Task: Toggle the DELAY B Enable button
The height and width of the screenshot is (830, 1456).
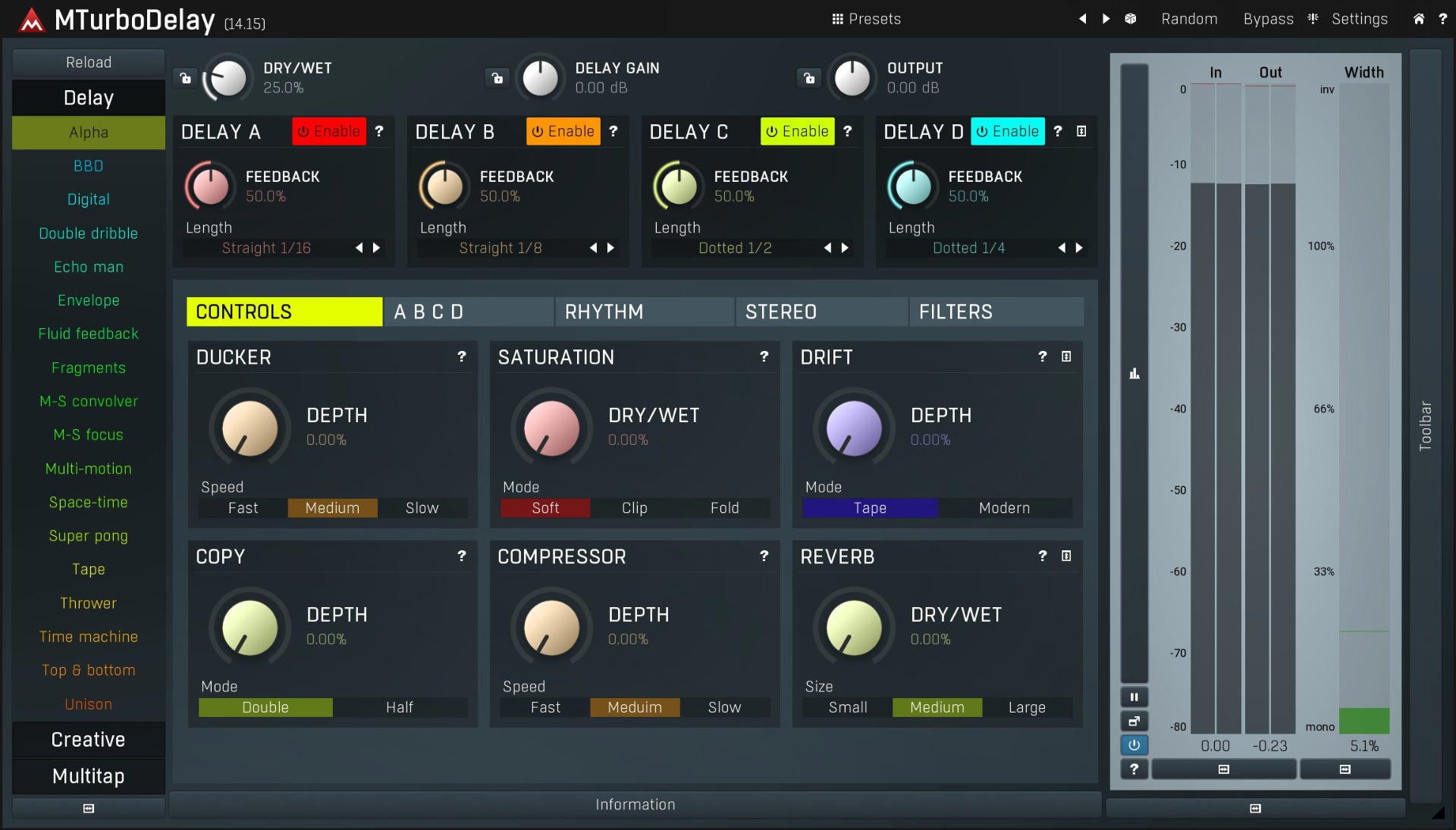Action: coord(563,131)
